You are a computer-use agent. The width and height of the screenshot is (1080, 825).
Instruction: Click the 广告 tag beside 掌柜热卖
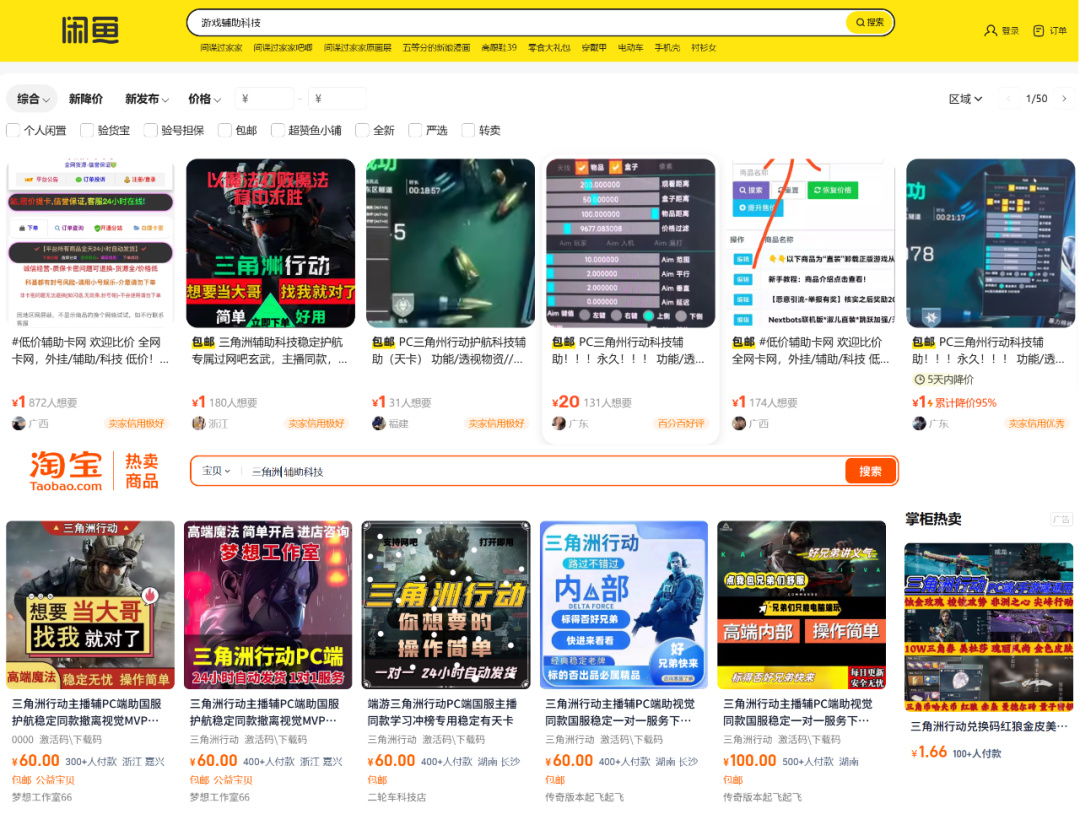[x=1061, y=519]
